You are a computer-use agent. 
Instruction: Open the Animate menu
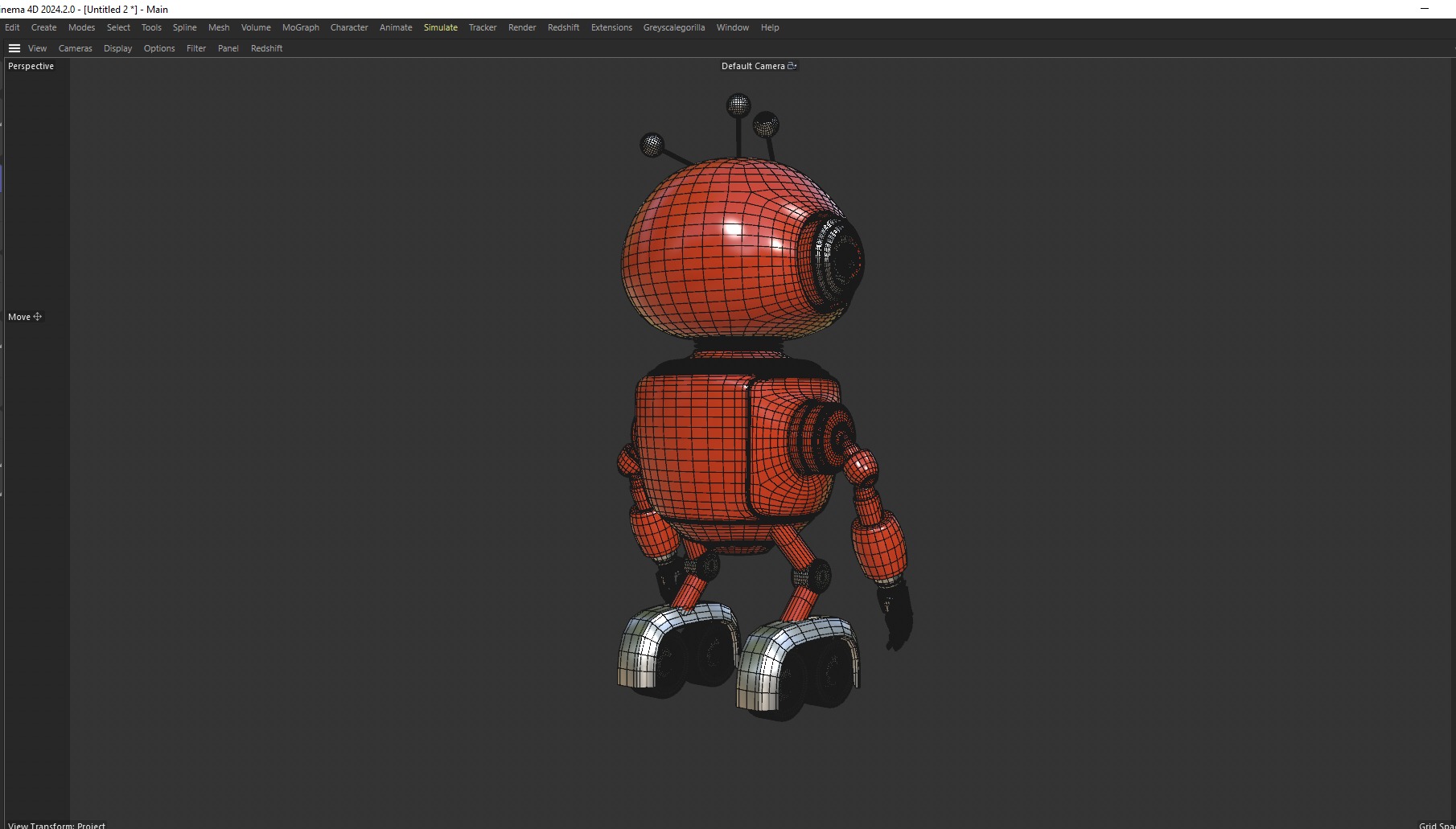click(396, 27)
